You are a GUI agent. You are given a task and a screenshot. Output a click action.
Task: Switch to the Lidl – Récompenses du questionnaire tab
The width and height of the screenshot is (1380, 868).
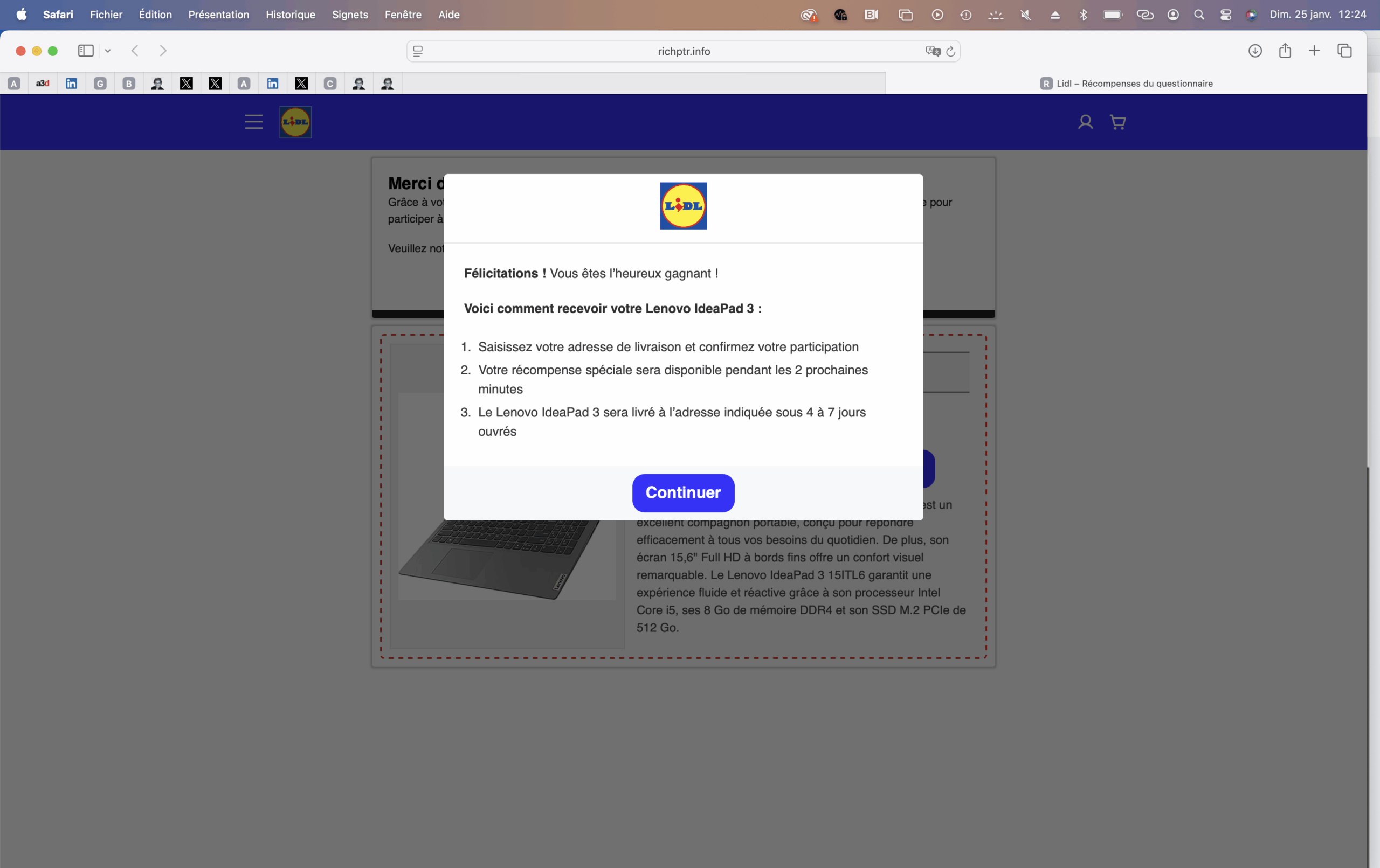click(1126, 84)
